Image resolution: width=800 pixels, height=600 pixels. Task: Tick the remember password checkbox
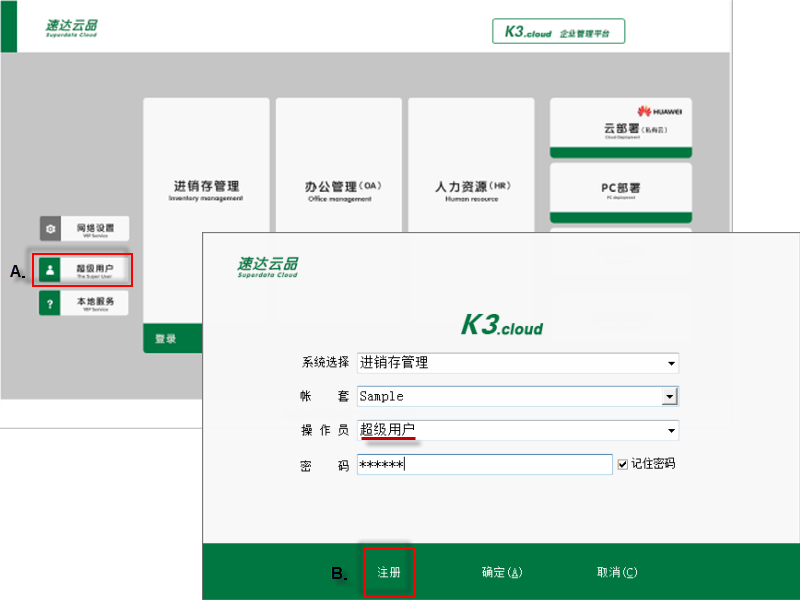622,464
